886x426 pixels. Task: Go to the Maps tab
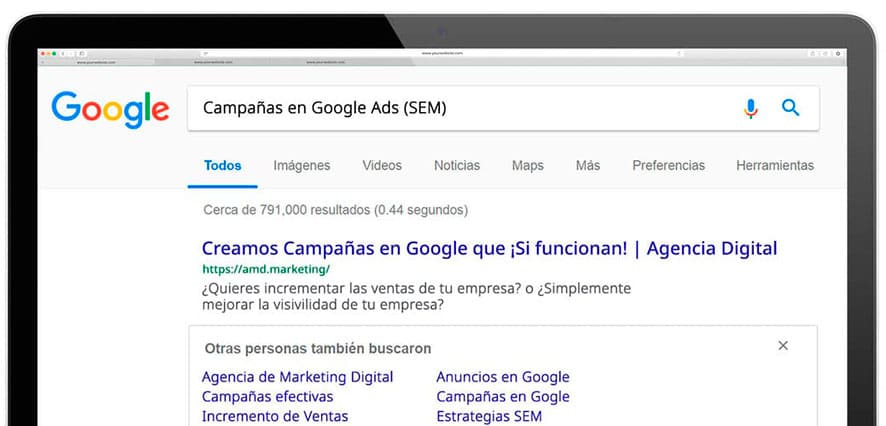pos(527,166)
